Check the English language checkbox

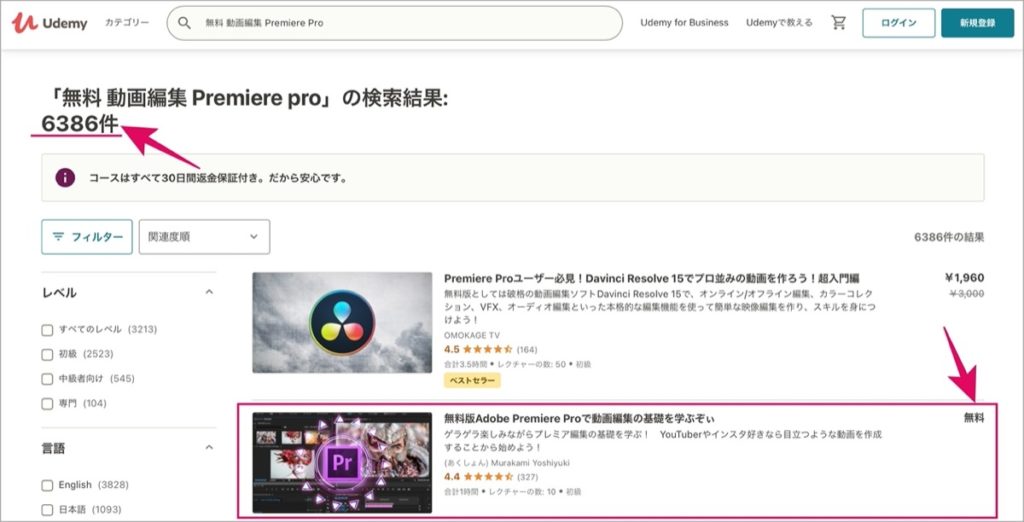[47, 485]
